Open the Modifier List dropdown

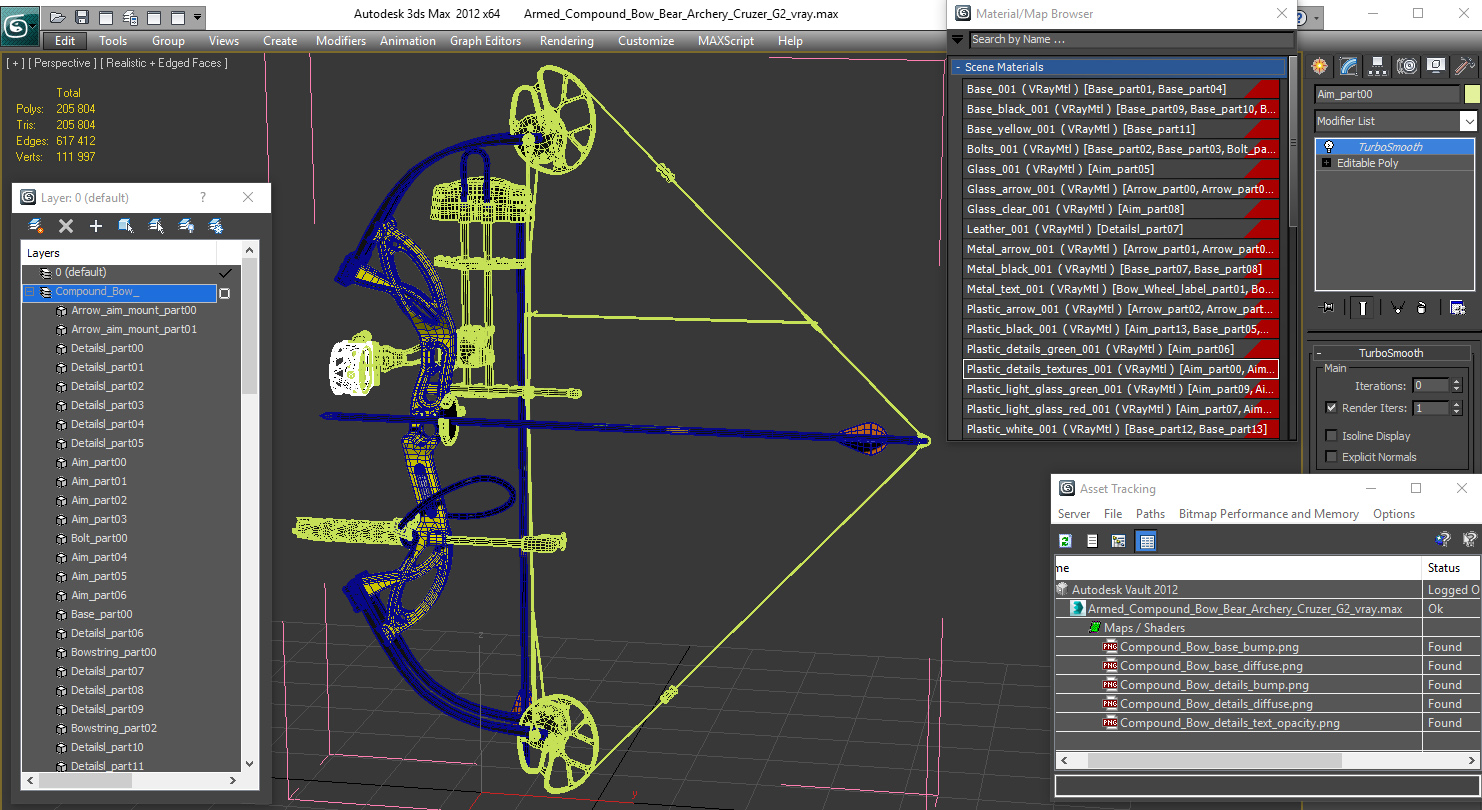[x=1468, y=121]
